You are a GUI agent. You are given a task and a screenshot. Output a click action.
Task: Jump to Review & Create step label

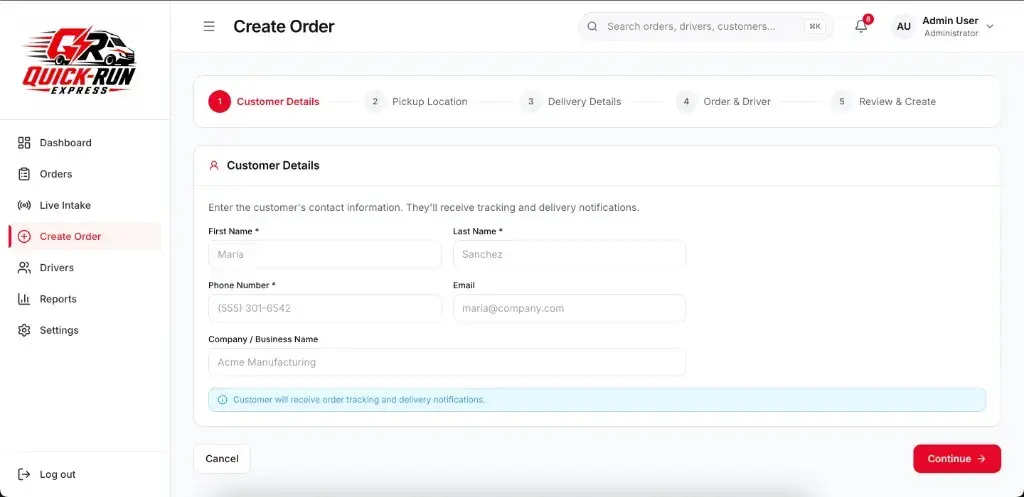[897, 102]
